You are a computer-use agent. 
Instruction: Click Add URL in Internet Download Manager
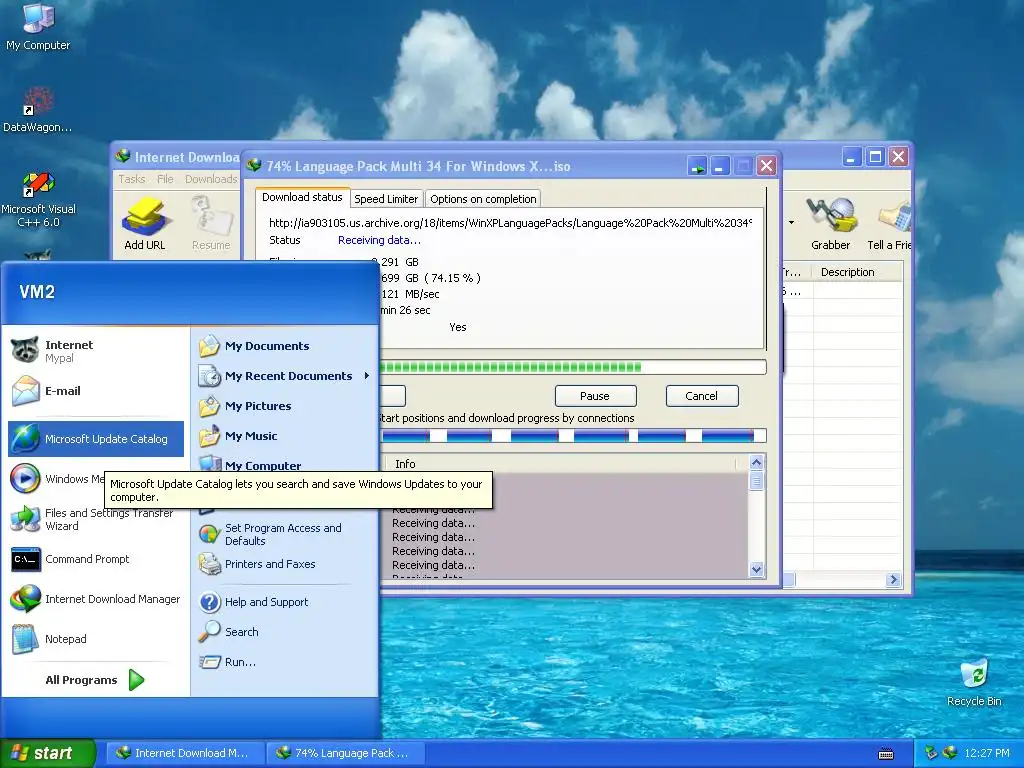[x=144, y=224]
